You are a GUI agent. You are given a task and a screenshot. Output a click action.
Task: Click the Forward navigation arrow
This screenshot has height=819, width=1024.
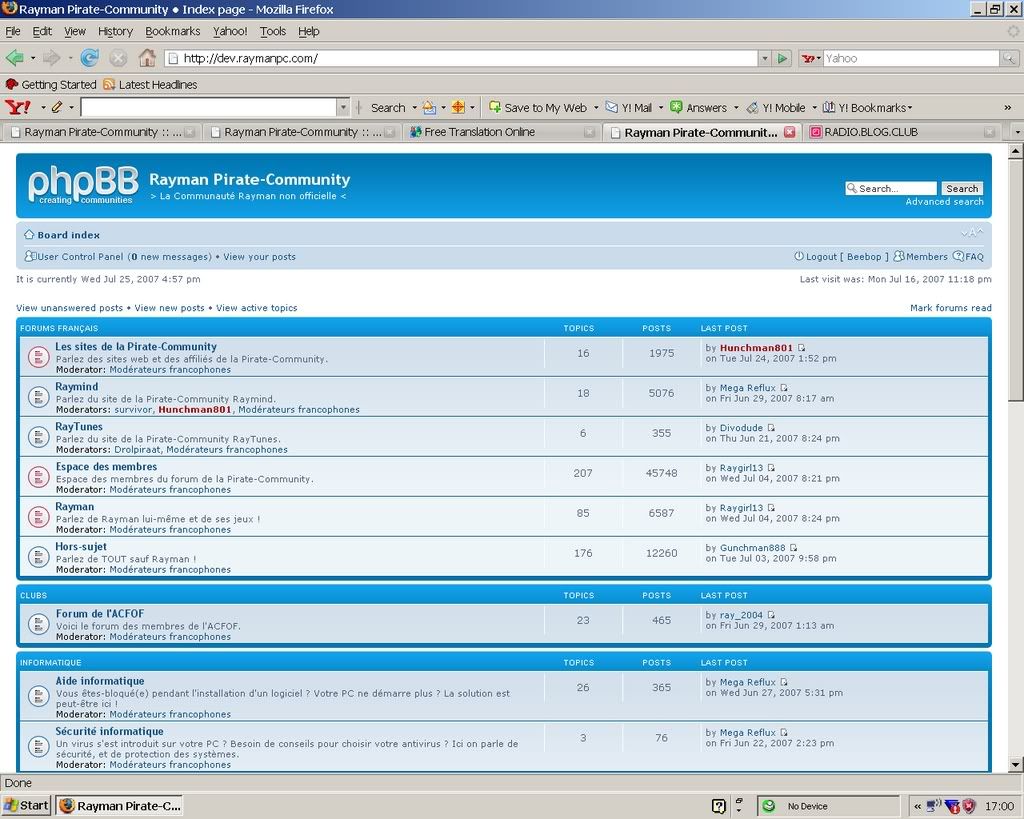pos(51,58)
